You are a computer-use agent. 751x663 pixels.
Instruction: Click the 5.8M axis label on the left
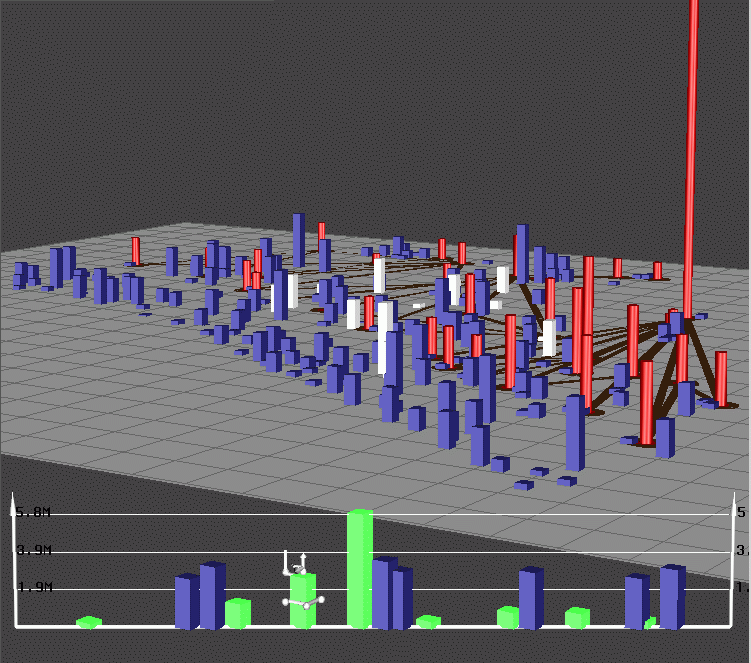[x=33, y=513]
